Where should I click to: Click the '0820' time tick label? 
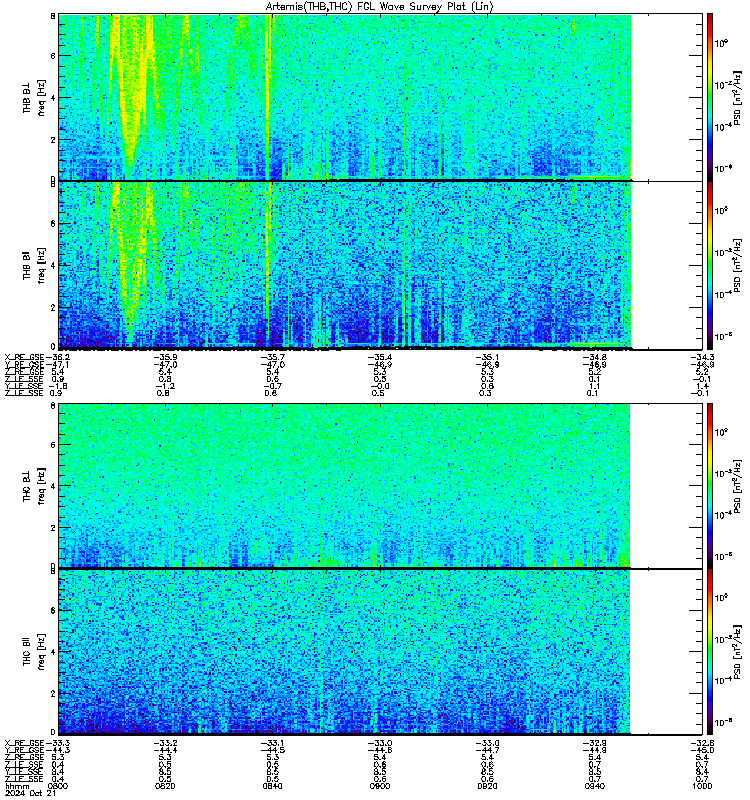tap(165, 786)
